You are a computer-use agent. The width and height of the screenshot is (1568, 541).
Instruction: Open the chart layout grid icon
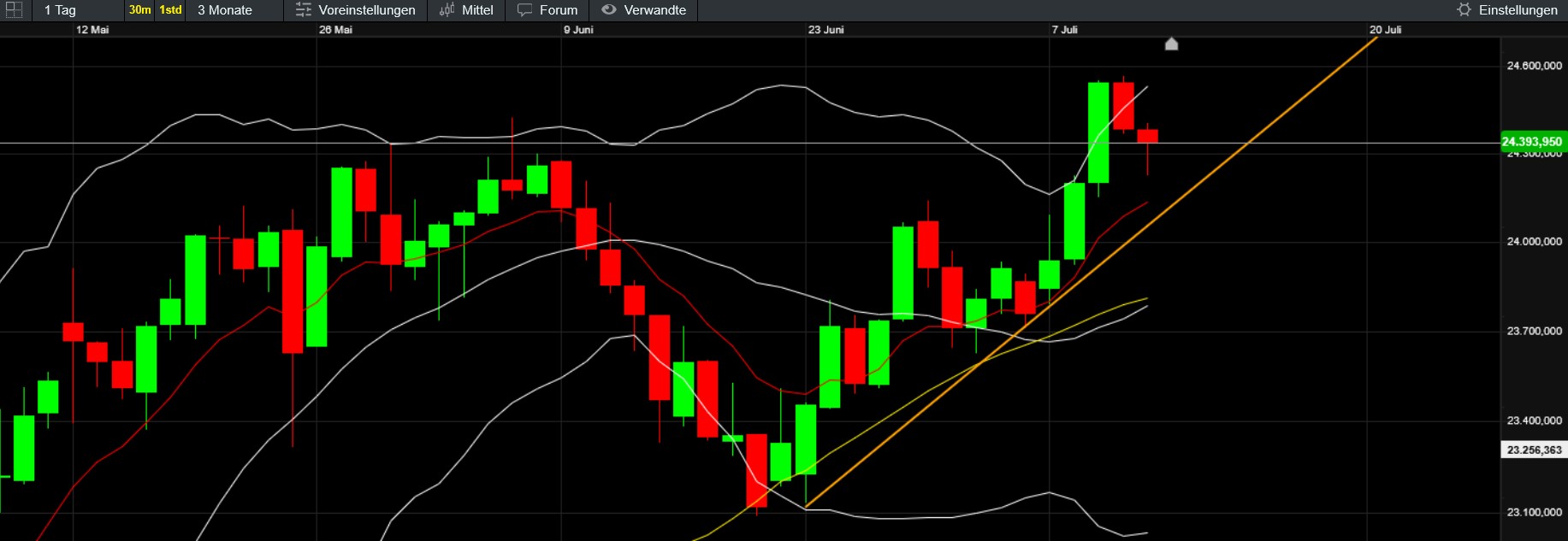(x=14, y=10)
